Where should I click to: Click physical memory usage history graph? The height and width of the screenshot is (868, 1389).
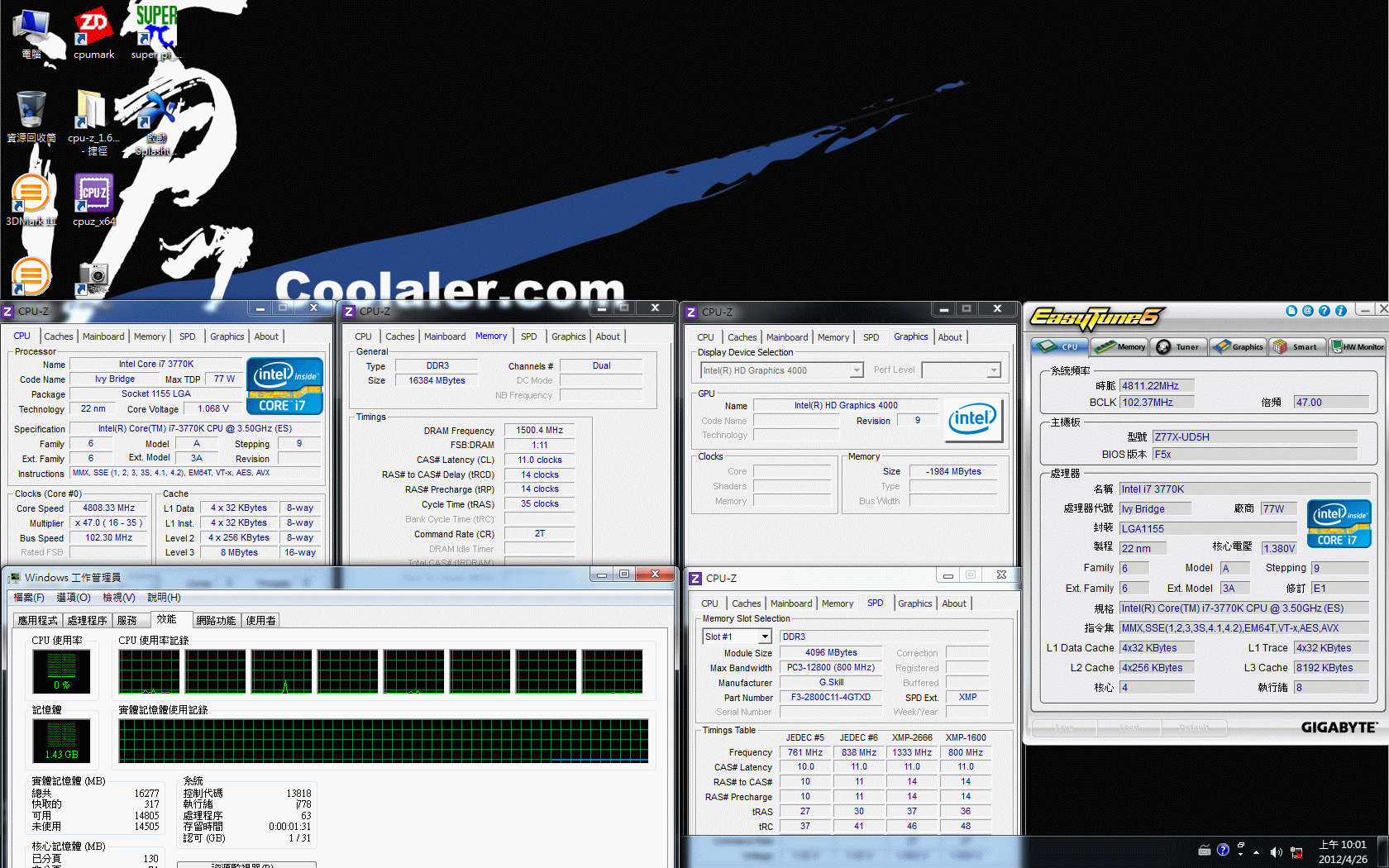click(384, 741)
